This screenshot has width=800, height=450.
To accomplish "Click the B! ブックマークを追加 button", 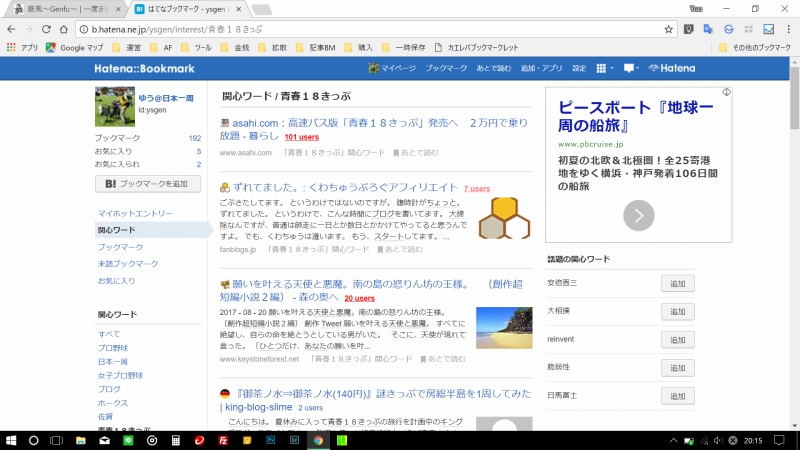I will click(148, 184).
